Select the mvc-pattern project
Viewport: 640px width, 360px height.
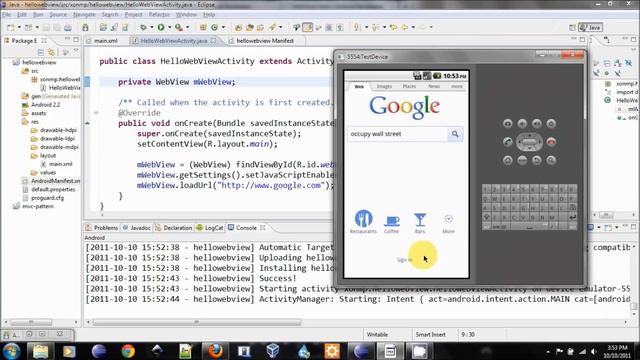point(38,207)
